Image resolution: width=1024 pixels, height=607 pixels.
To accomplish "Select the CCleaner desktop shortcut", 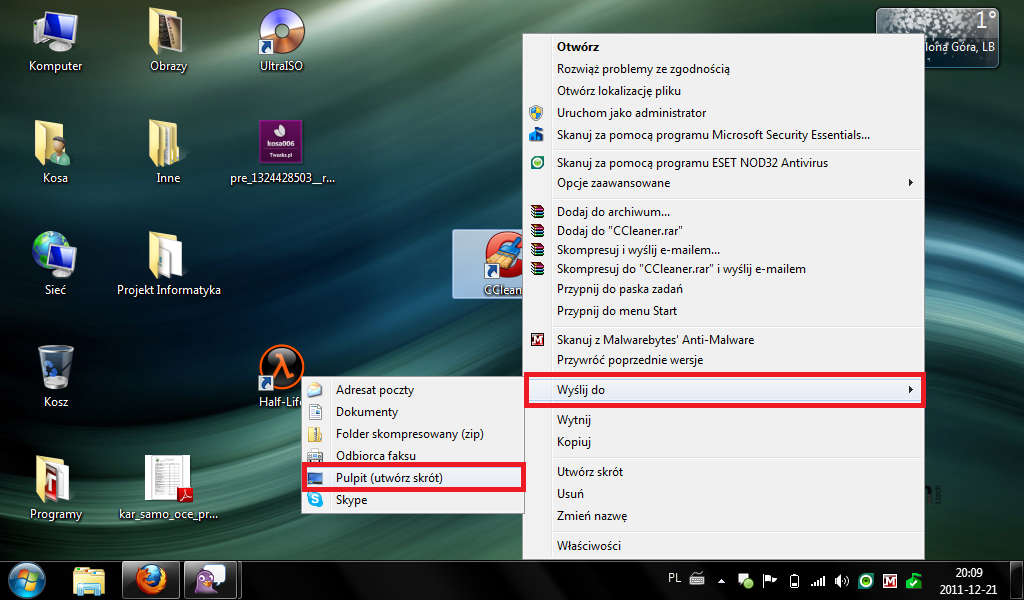I will [488, 264].
